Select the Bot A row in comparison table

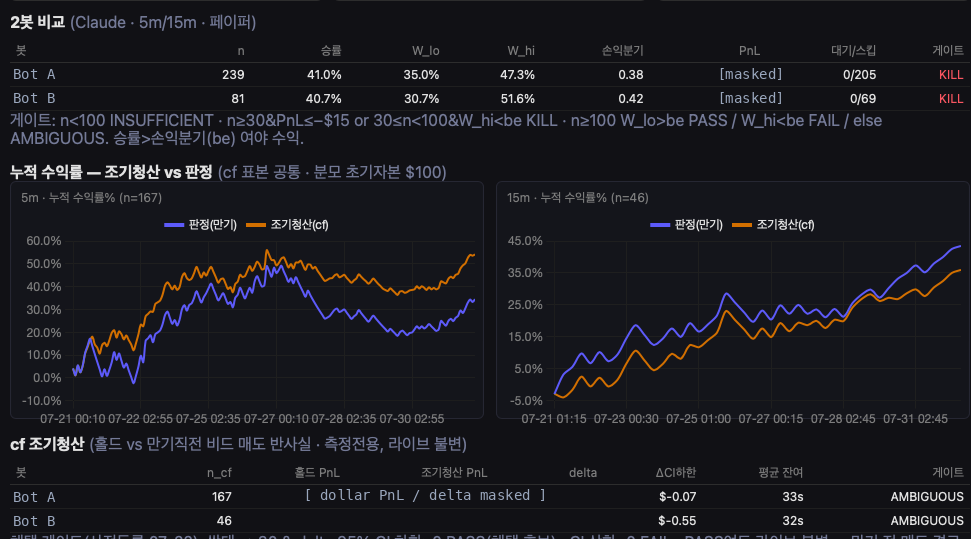pyautogui.click(x=488, y=74)
